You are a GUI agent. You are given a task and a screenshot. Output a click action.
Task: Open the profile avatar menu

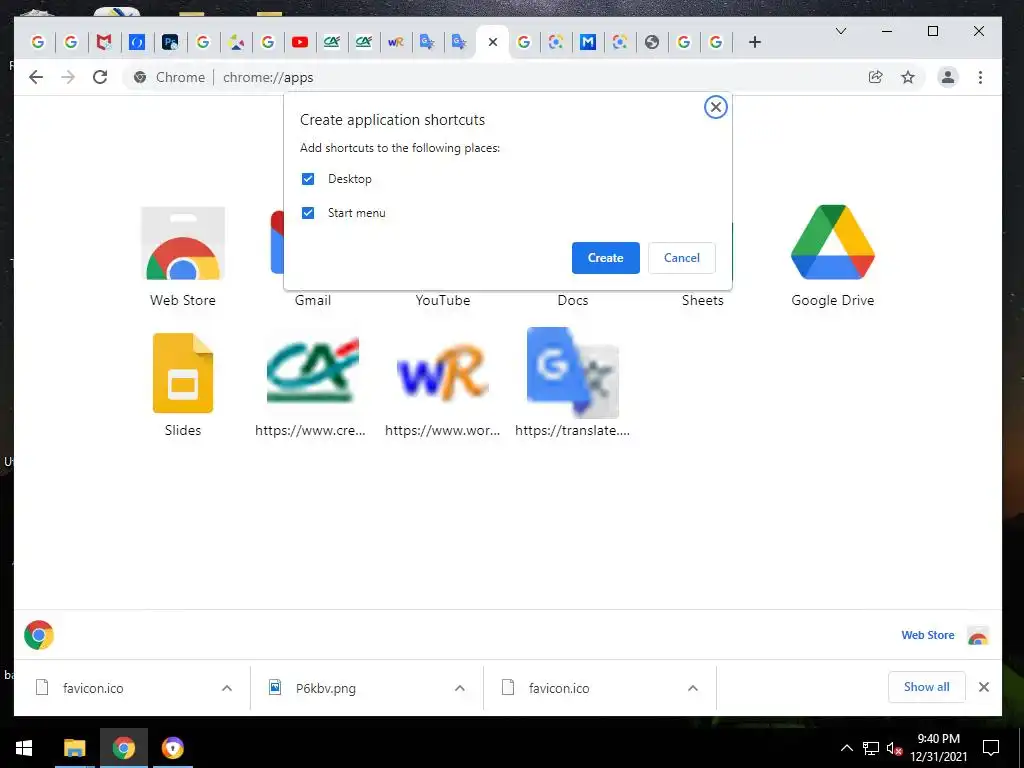948,77
